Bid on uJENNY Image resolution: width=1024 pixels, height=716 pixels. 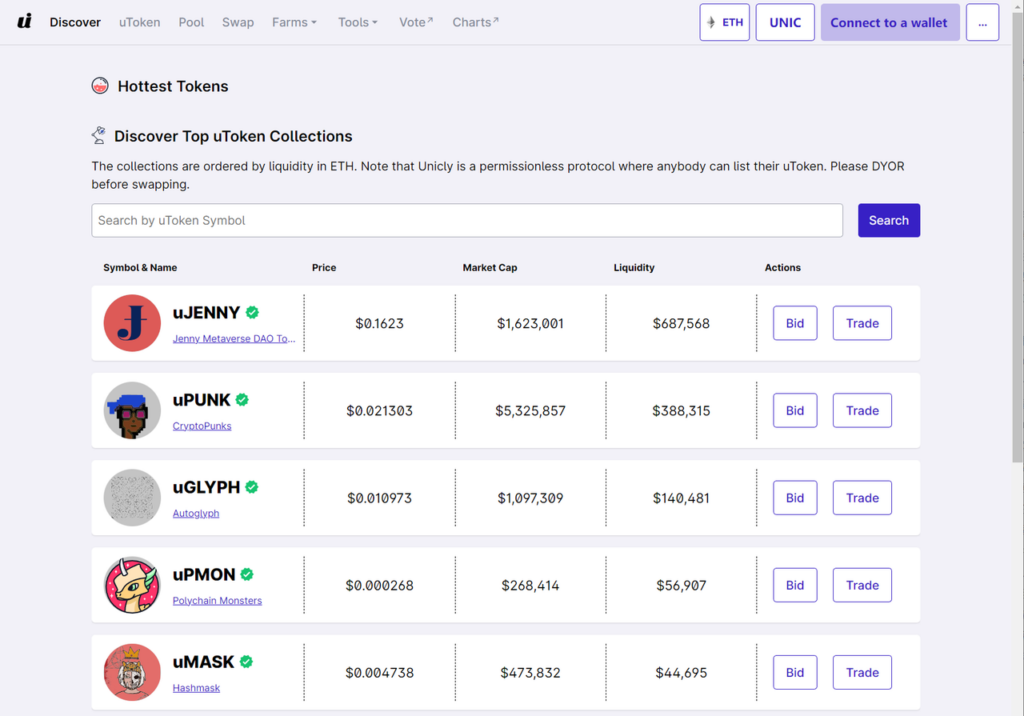[795, 323]
